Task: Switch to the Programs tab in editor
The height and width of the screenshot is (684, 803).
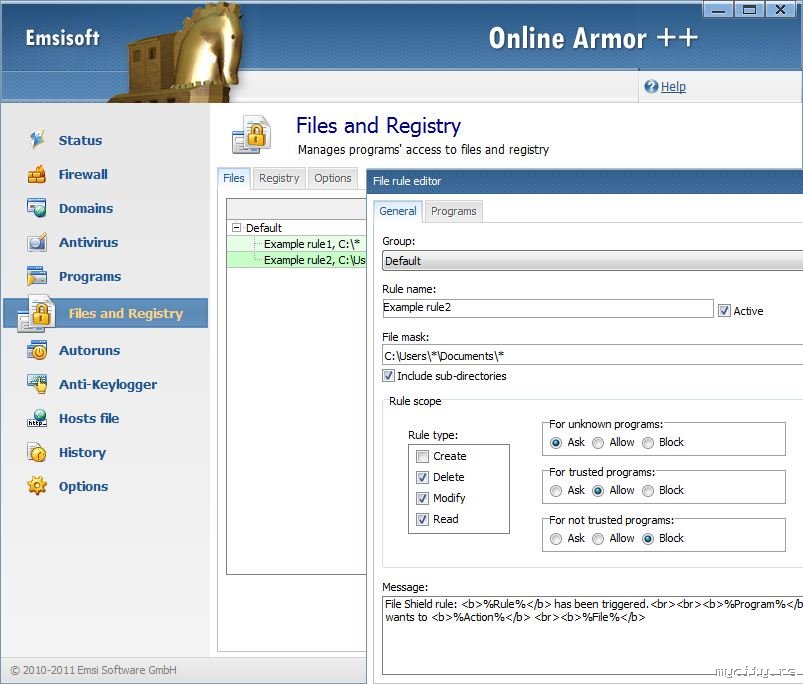Action: pos(453,211)
